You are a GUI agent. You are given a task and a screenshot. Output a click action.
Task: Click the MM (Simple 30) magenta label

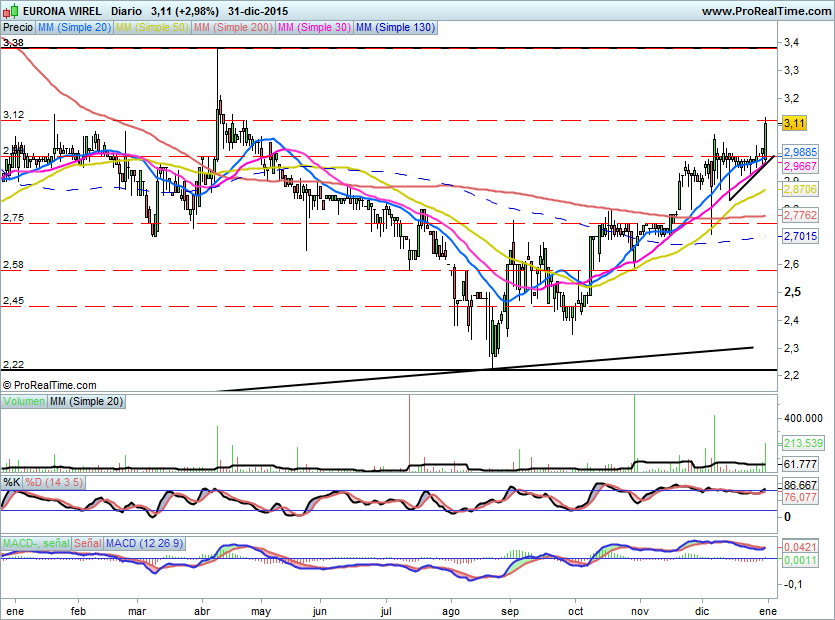coord(314,28)
